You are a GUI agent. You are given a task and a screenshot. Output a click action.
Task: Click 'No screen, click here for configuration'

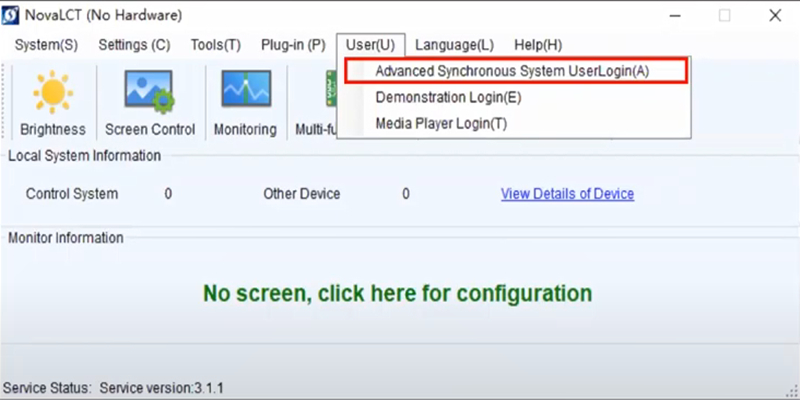[397, 294]
